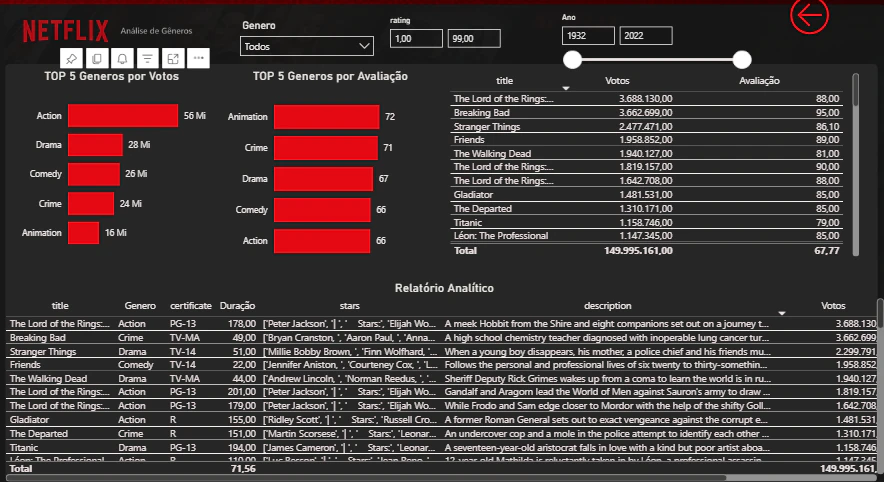
Task: Sort top table by Avaliação header
Action: click(759, 81)
